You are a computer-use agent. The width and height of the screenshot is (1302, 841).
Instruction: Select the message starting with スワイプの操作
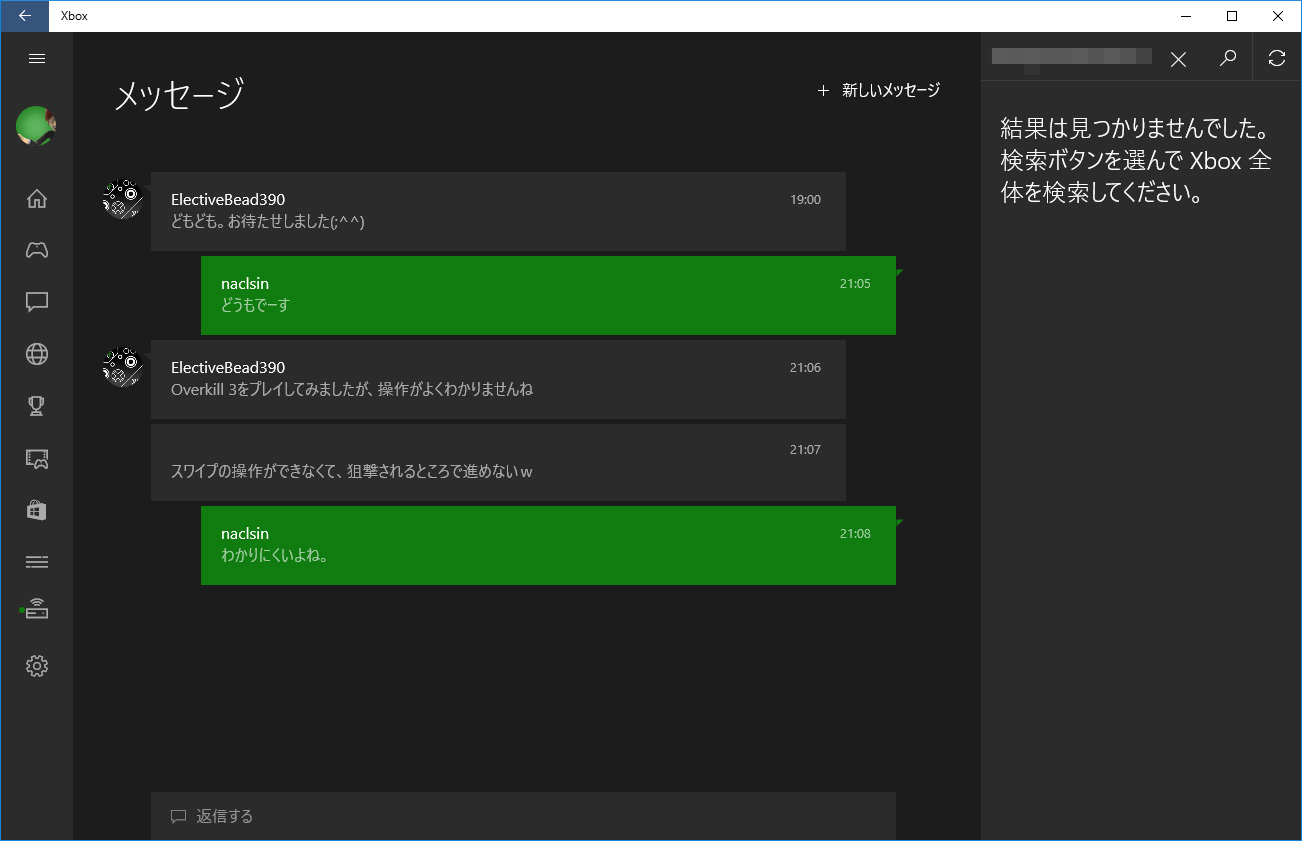tap(351, 471)
